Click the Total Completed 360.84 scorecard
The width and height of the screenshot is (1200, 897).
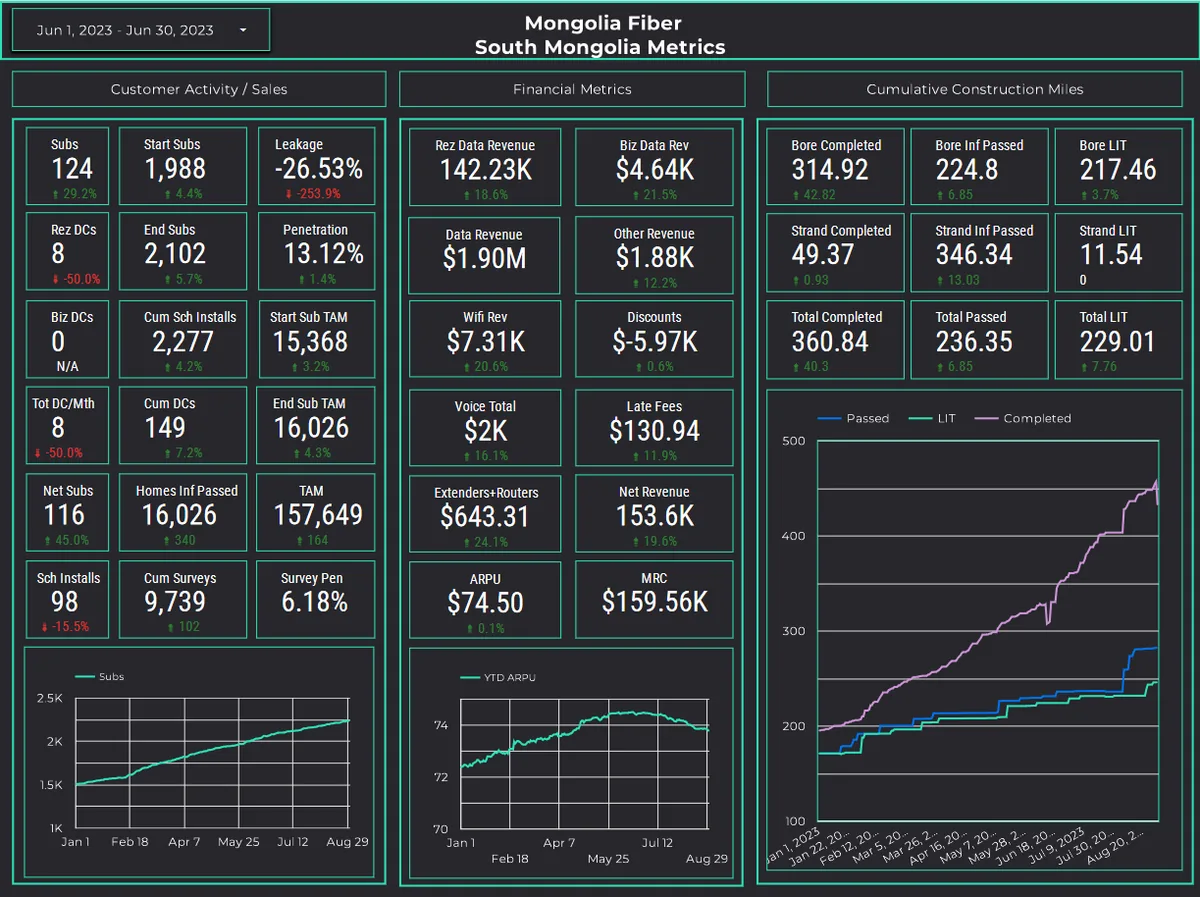(x=836, y=340)
